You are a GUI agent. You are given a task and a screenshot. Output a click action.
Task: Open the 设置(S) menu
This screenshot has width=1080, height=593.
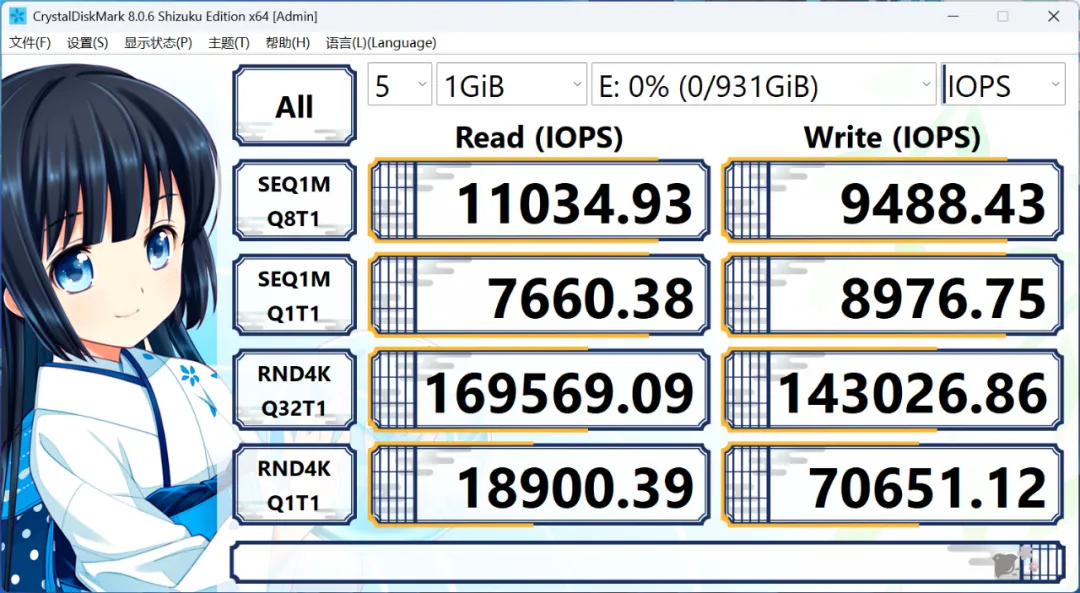click(x=87, y=43)
